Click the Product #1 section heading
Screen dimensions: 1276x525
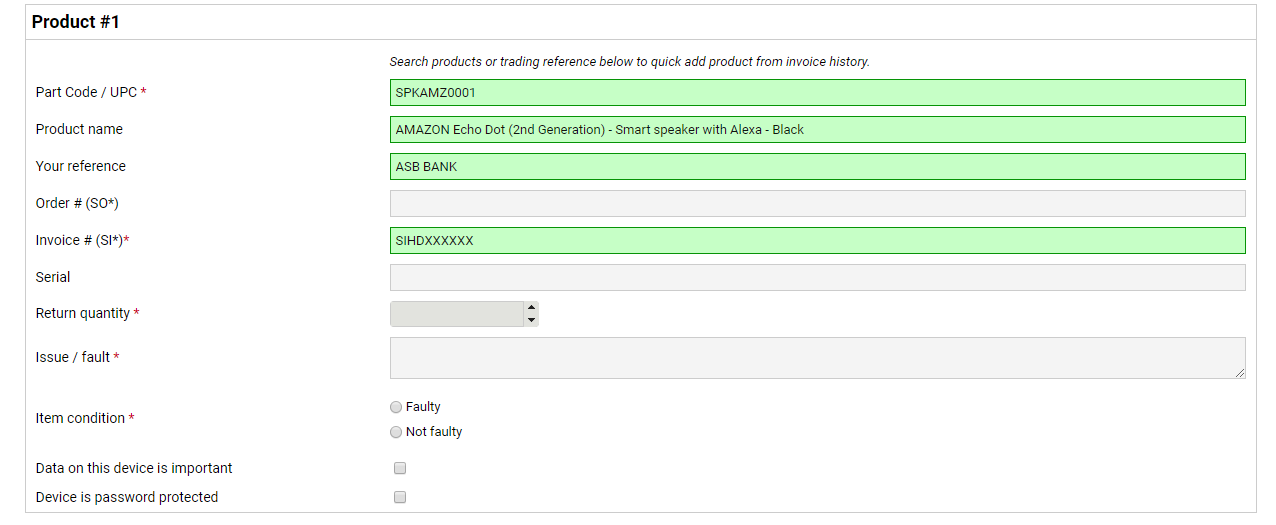coord(76,22)
